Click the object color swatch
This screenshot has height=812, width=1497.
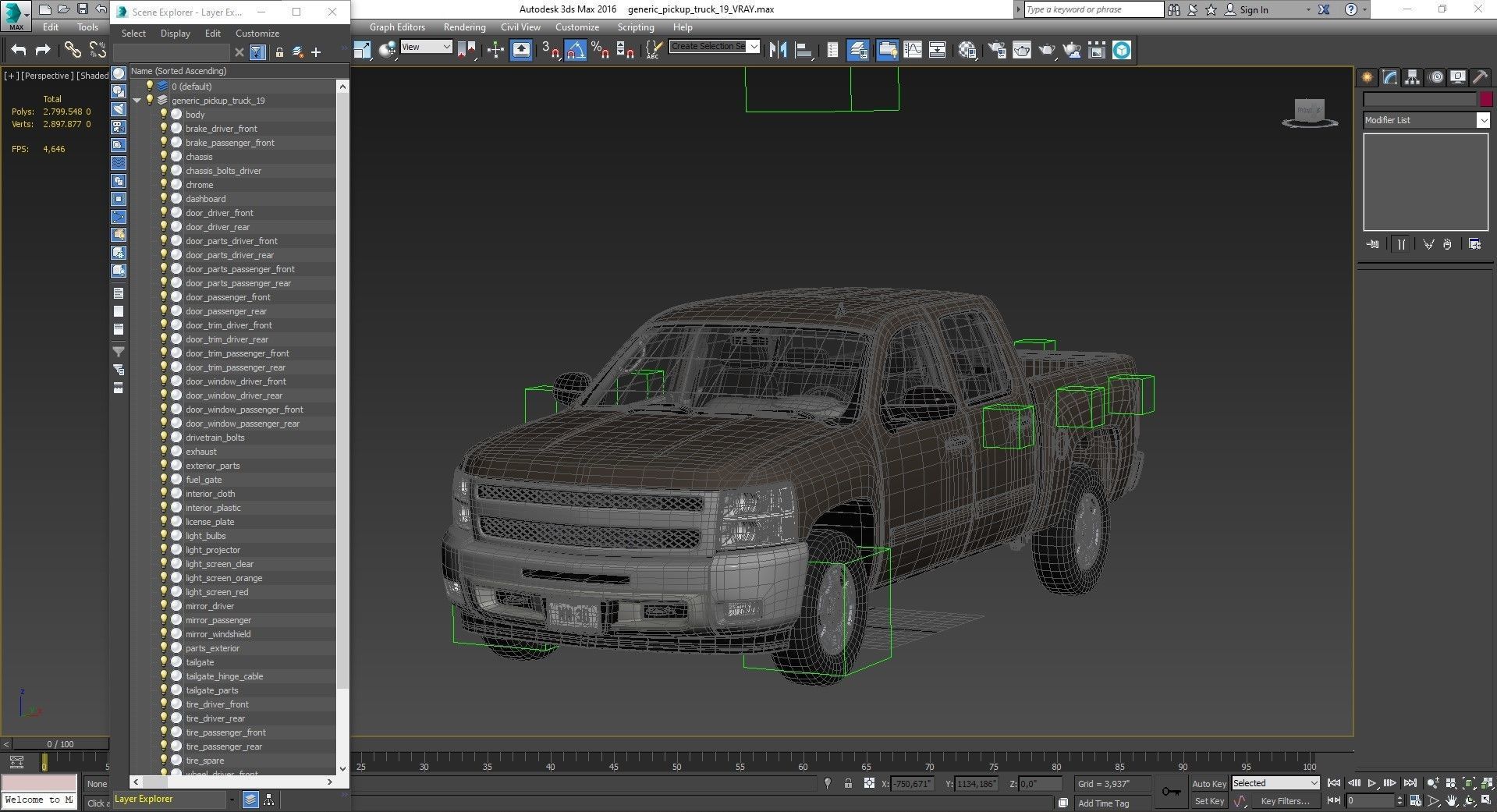(x=1486, y=100)
